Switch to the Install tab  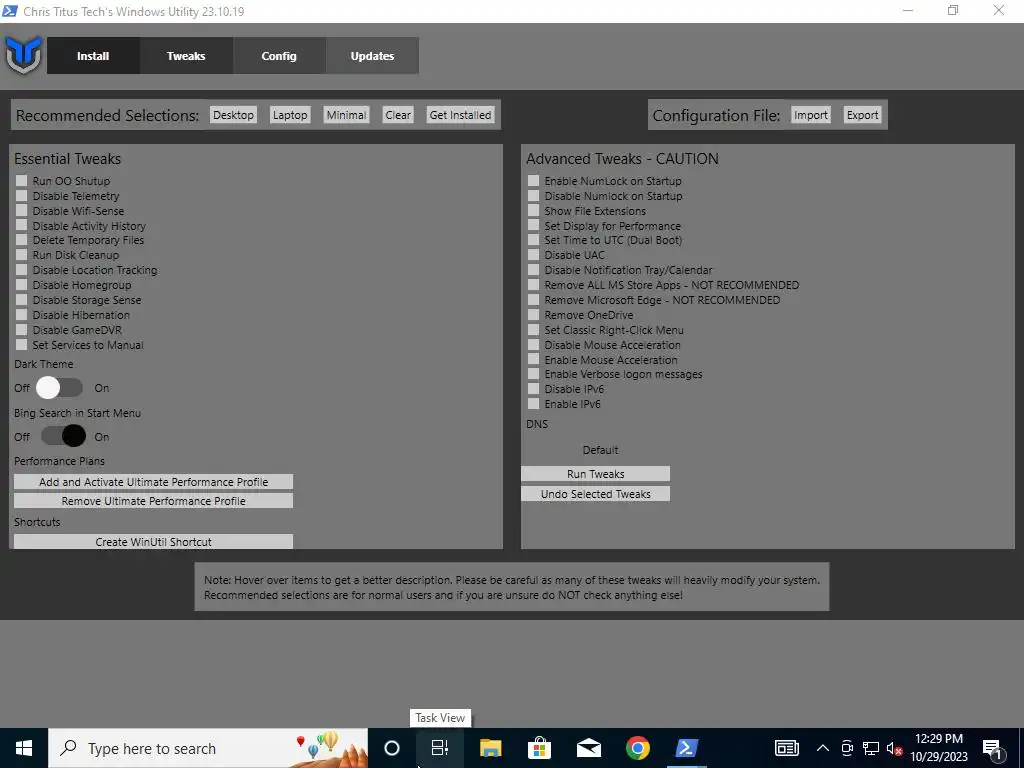coord(93,56)
